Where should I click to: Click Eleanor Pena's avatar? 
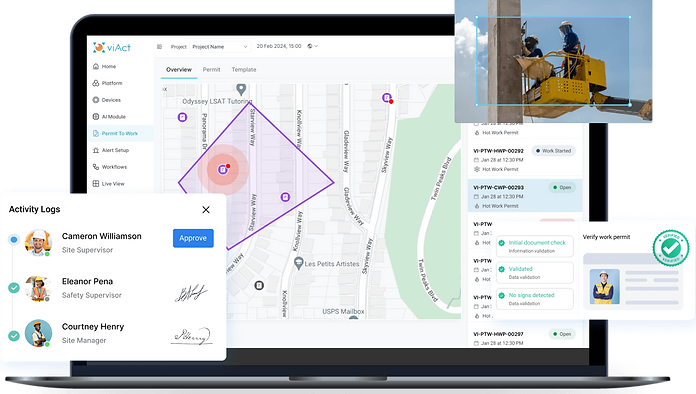click(x=38, y=288)
